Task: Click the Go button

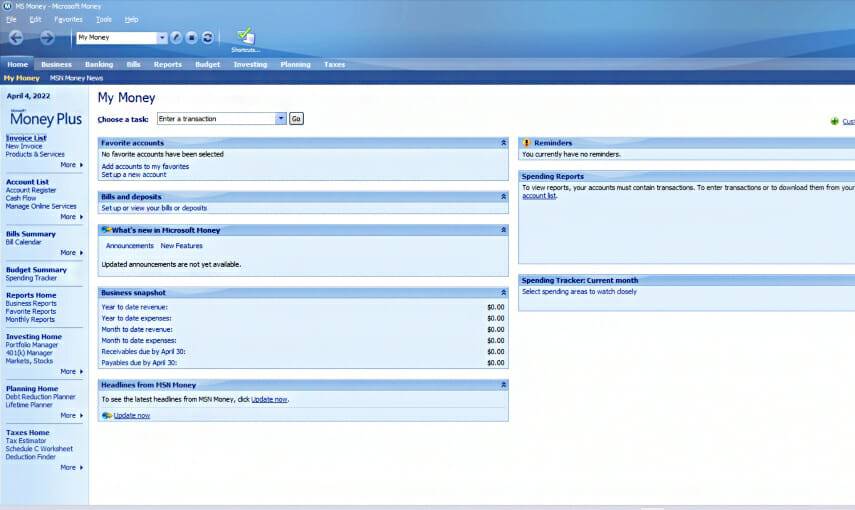Action: pyautogui.click(x=296, y=119)
